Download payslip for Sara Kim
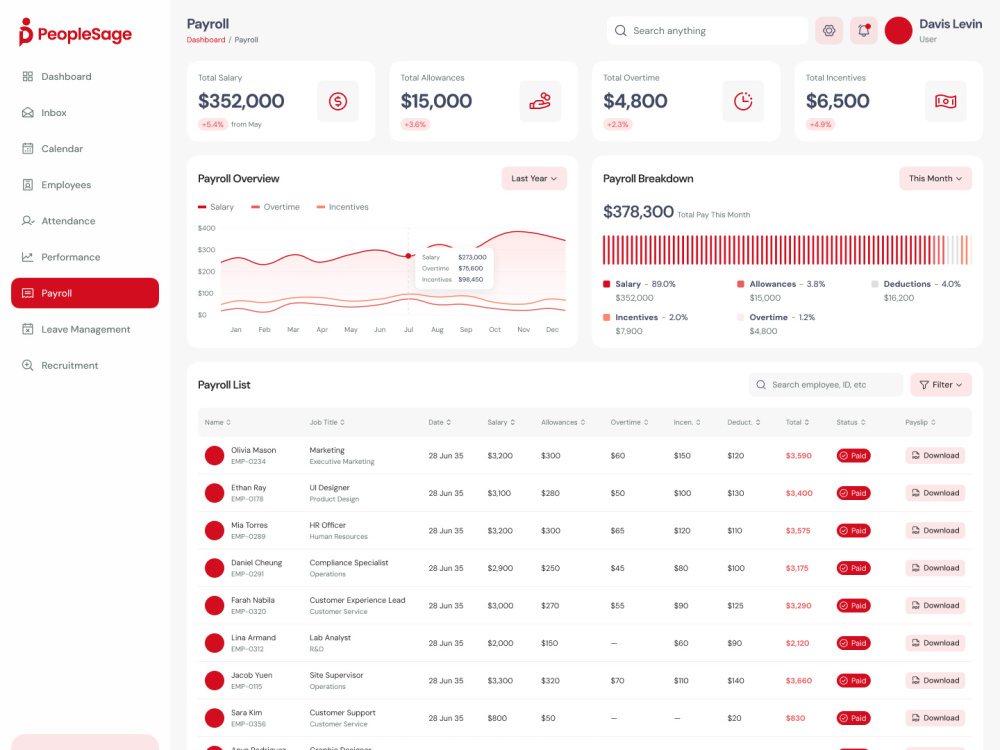This screenshot has height=750, width=1000. (935, 718)
